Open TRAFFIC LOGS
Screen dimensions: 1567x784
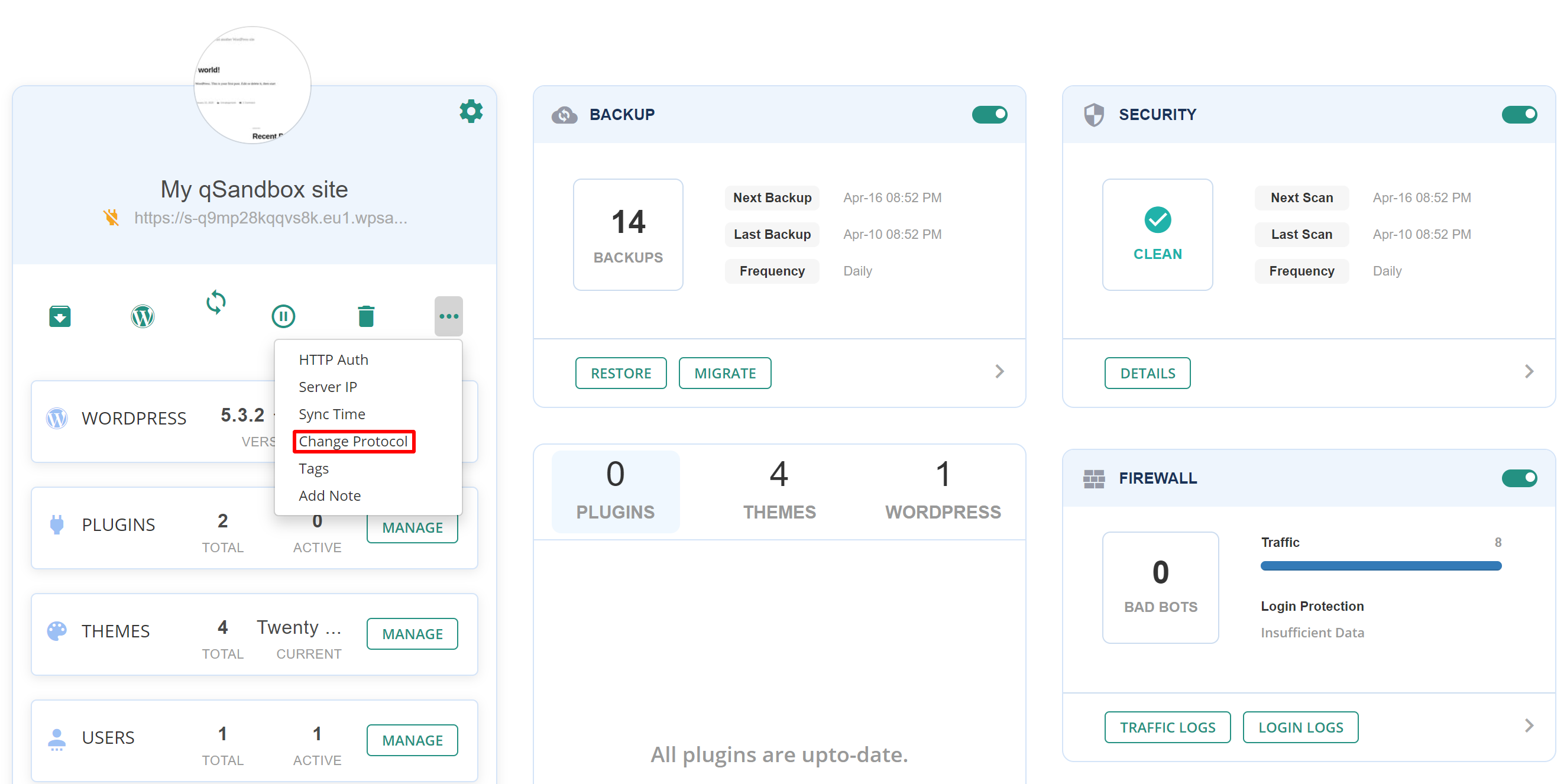coord(1167,727)
